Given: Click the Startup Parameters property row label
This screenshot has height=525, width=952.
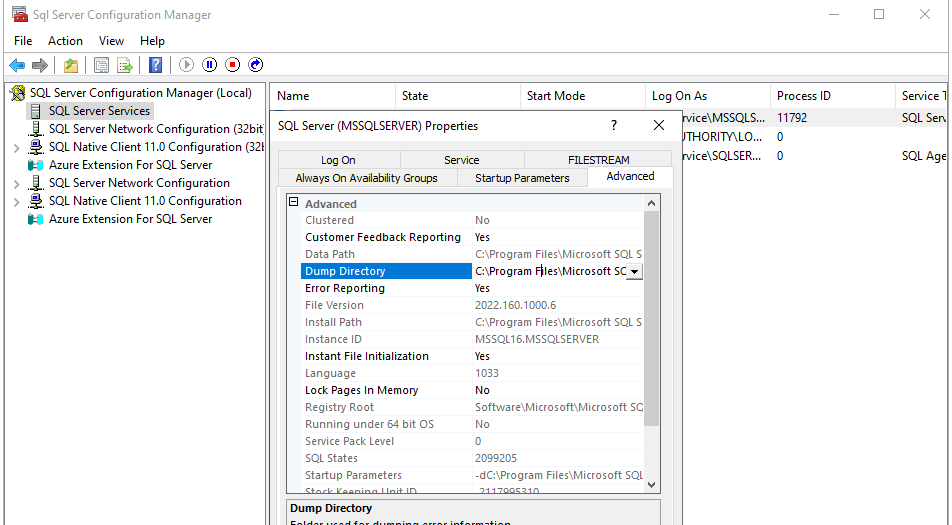Looking at the screenshot, I should coord(353,475).
